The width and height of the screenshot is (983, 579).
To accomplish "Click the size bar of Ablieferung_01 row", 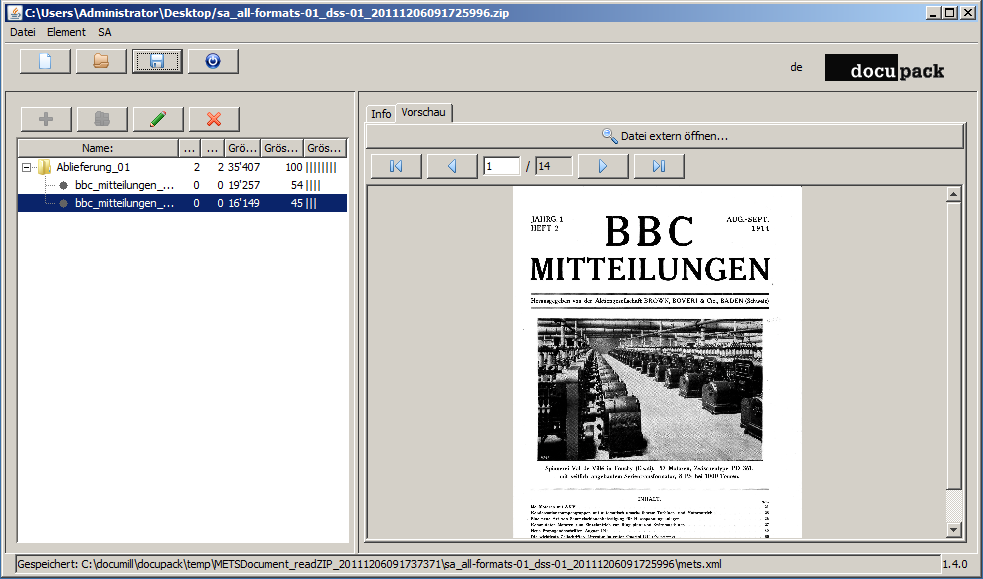I will pos(321,167).
